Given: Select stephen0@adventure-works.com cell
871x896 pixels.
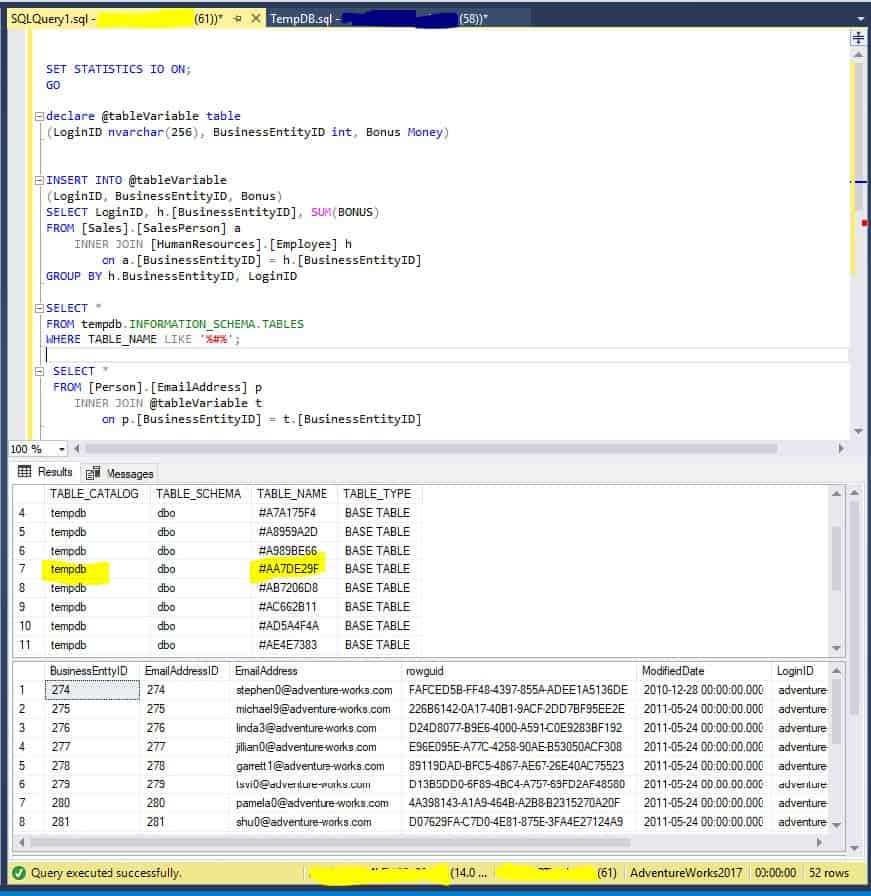Looking at the screenshot, I should [314, 690].
